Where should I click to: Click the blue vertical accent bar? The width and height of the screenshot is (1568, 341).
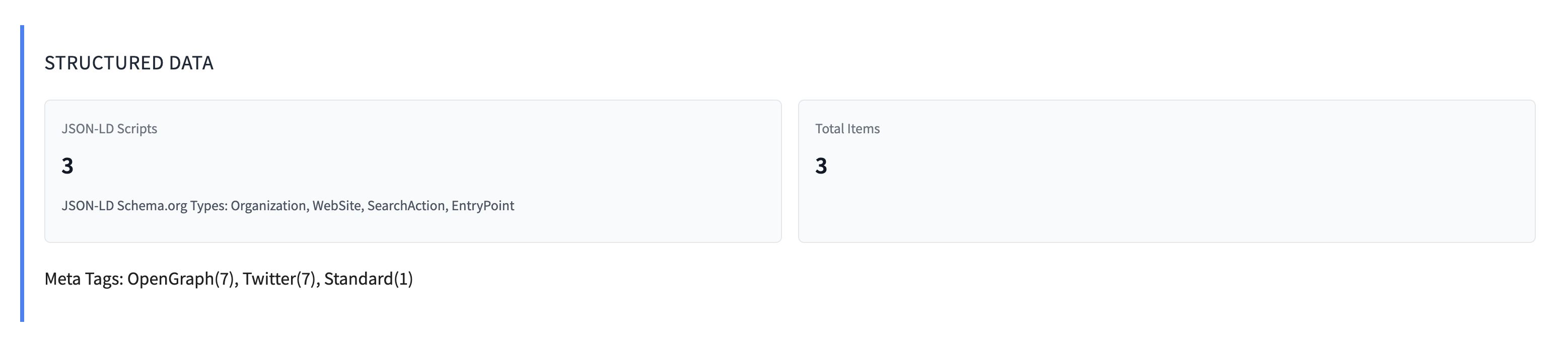[x=22, y=173]
